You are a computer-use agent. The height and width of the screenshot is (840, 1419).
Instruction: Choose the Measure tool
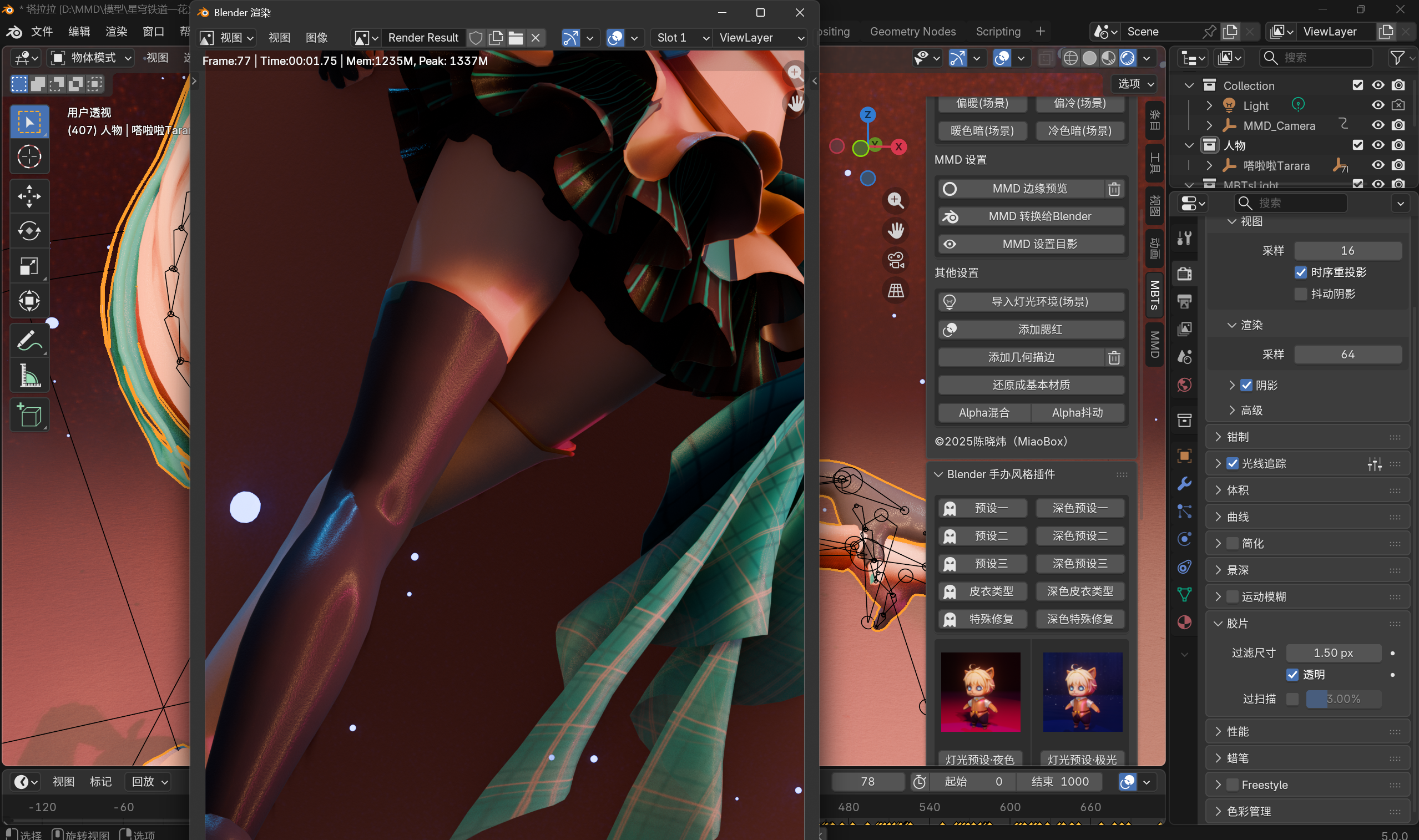pyautogui.click(x=29, y=375)
